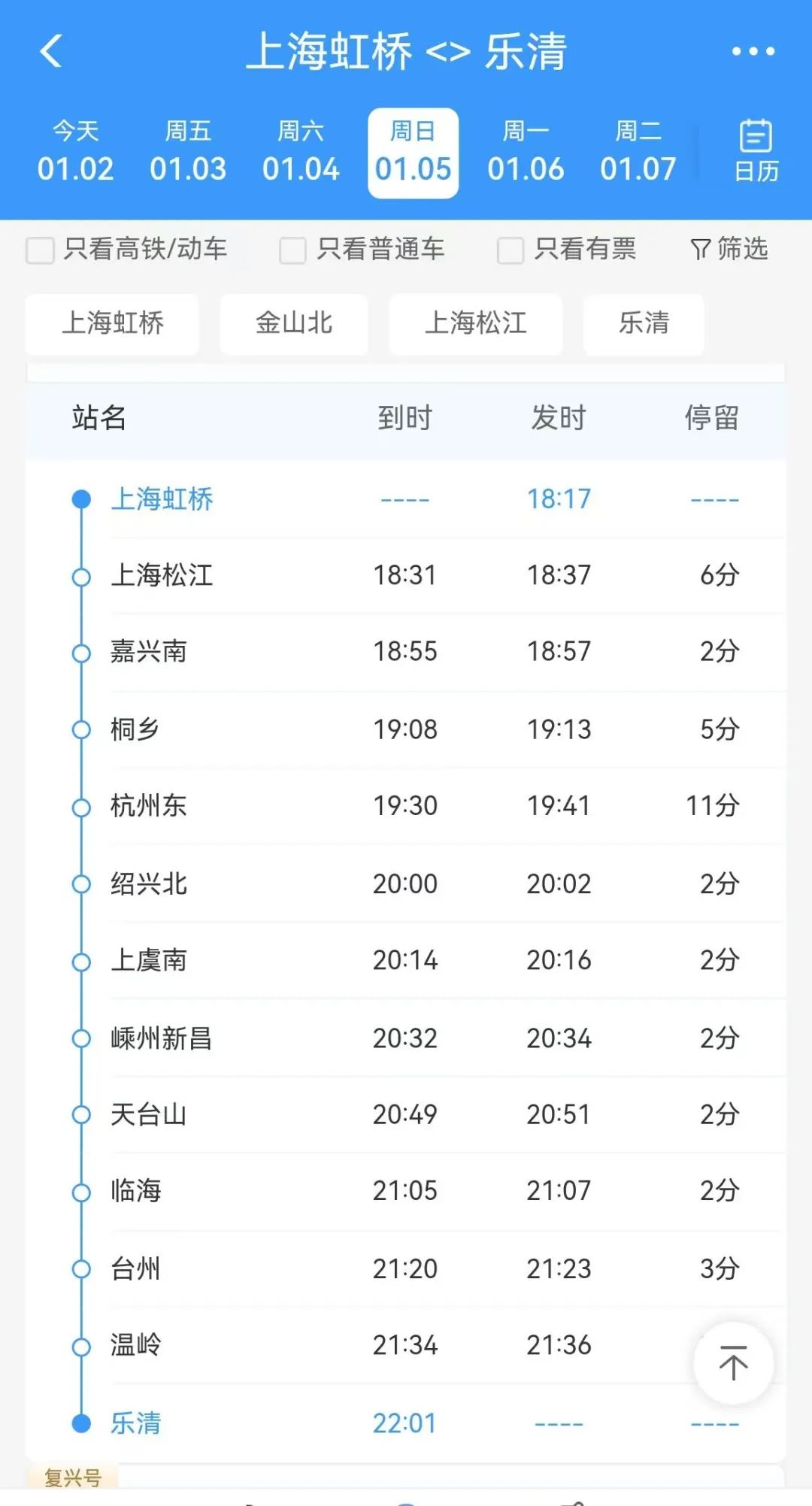Enable only high-speed/bullet trains checkbox
This screenshot has width=812, height=1506.
click(41, 250)
